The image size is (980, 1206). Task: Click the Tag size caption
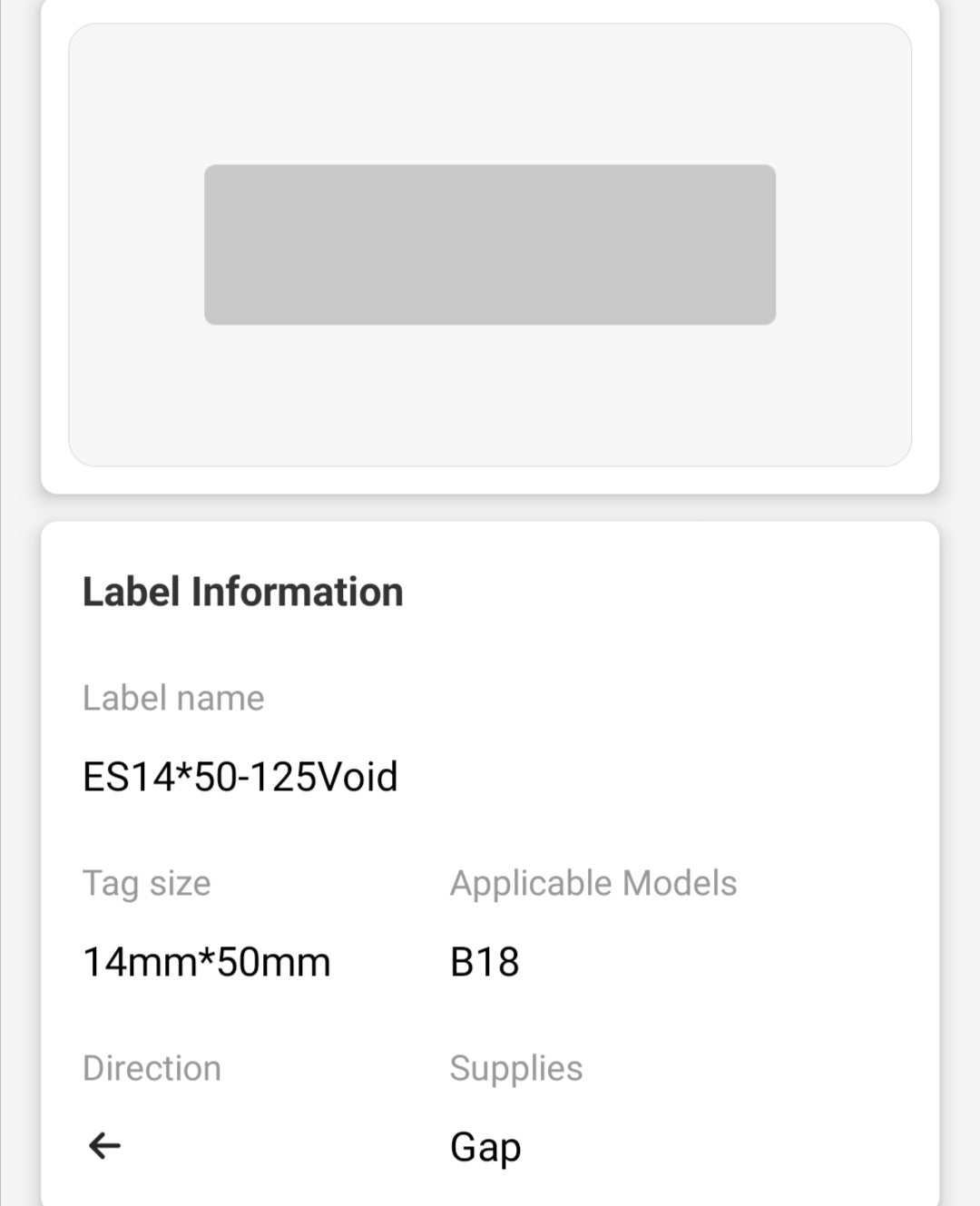click(147, 883)
